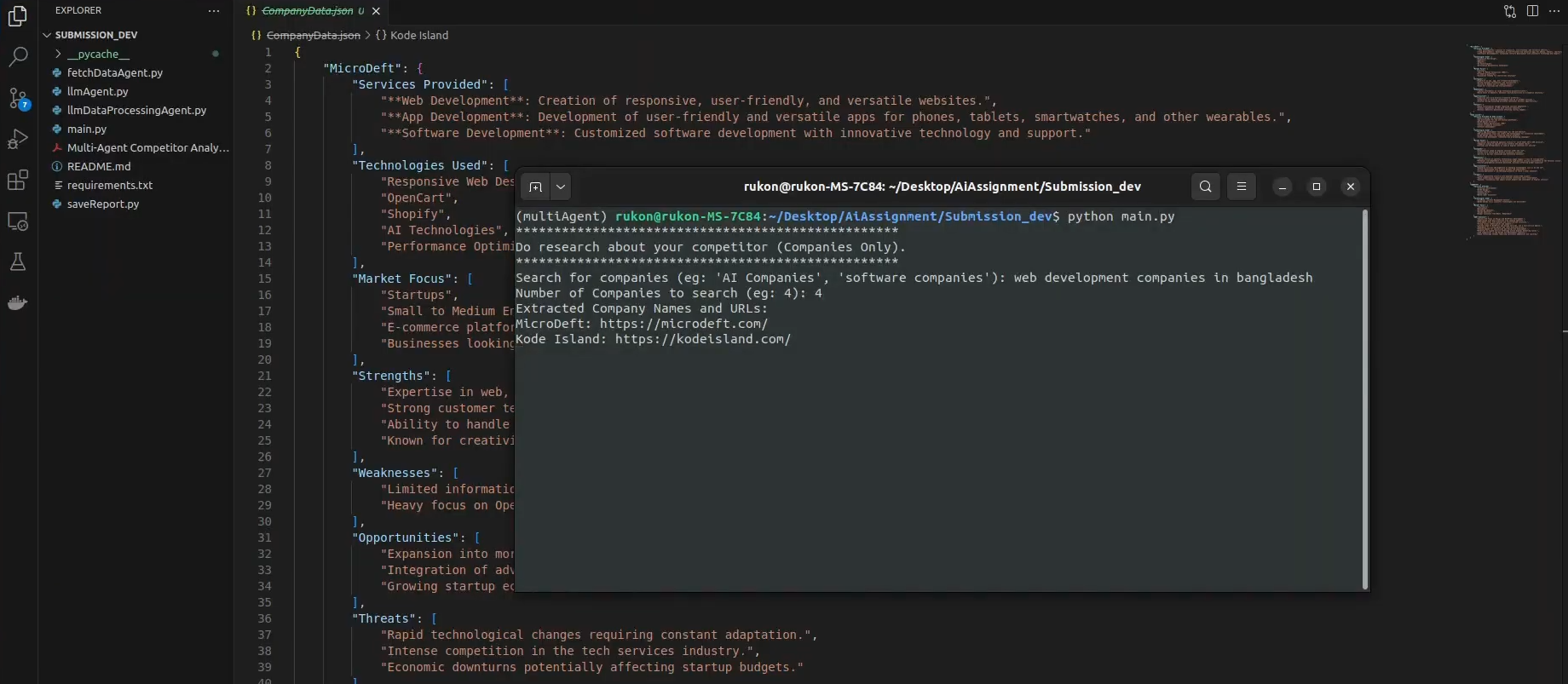Screen dimensions: 1568x684
Task: Click the terminal search icon
Action: click(1205, 187)
